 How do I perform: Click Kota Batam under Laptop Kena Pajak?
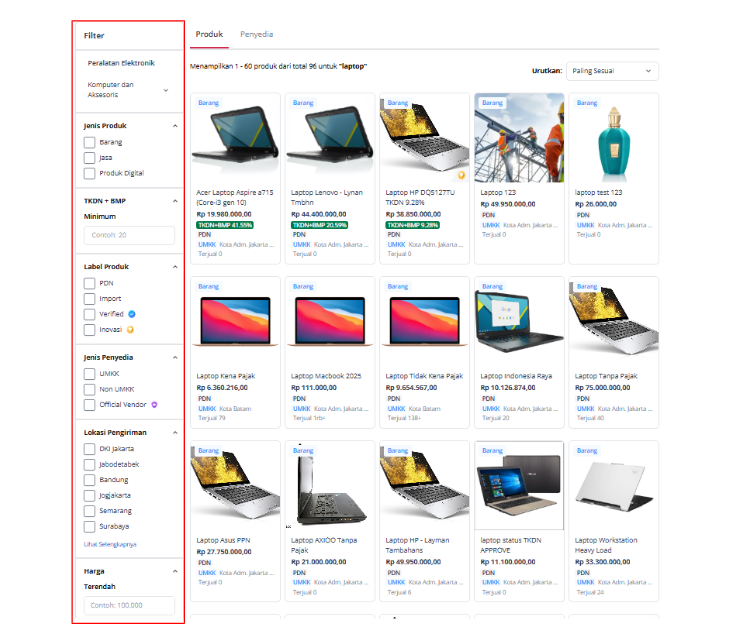click(235, 409)
